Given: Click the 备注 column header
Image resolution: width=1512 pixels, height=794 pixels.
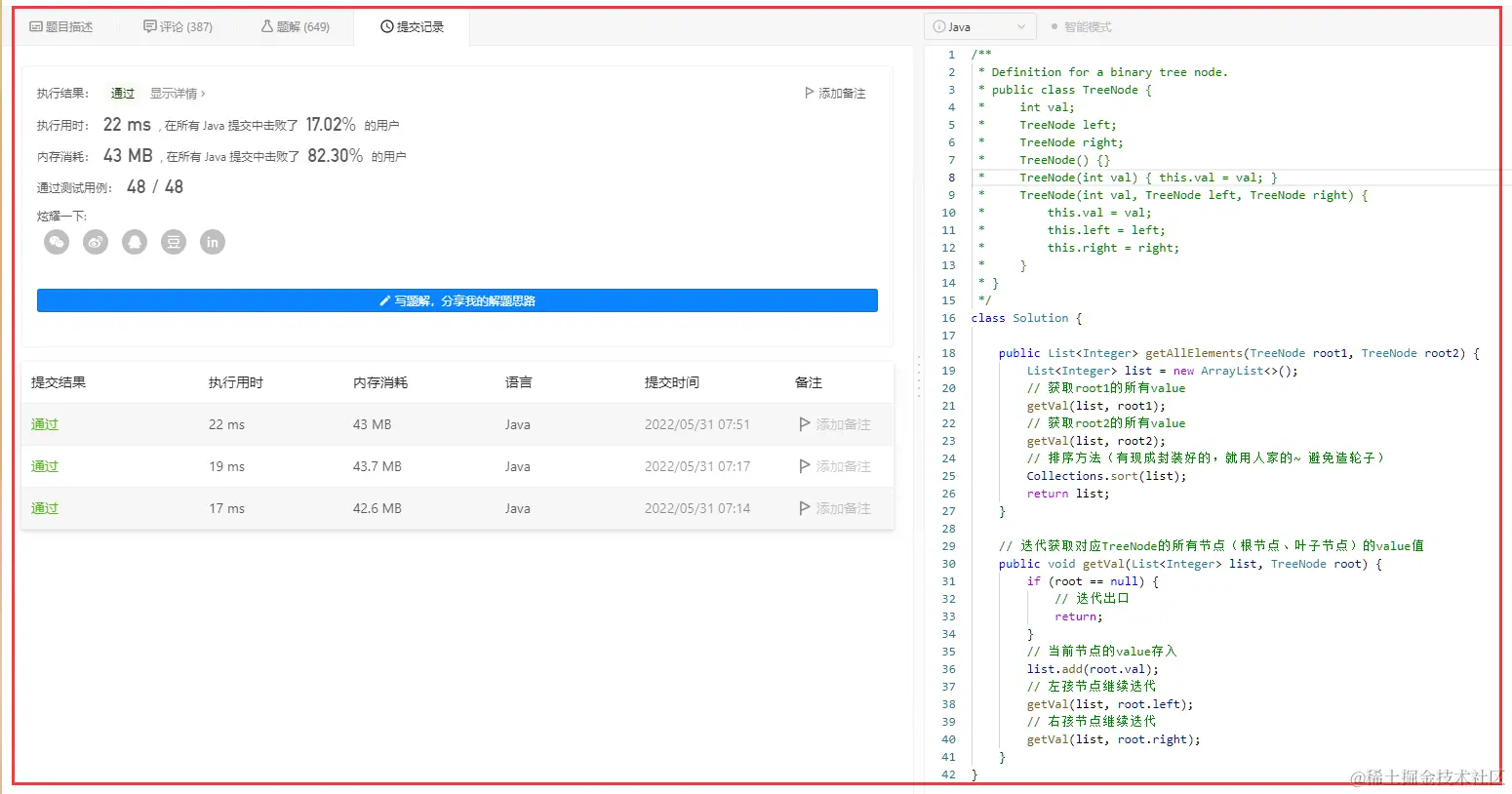Looking at the screenshot, I should coord(809,382).
